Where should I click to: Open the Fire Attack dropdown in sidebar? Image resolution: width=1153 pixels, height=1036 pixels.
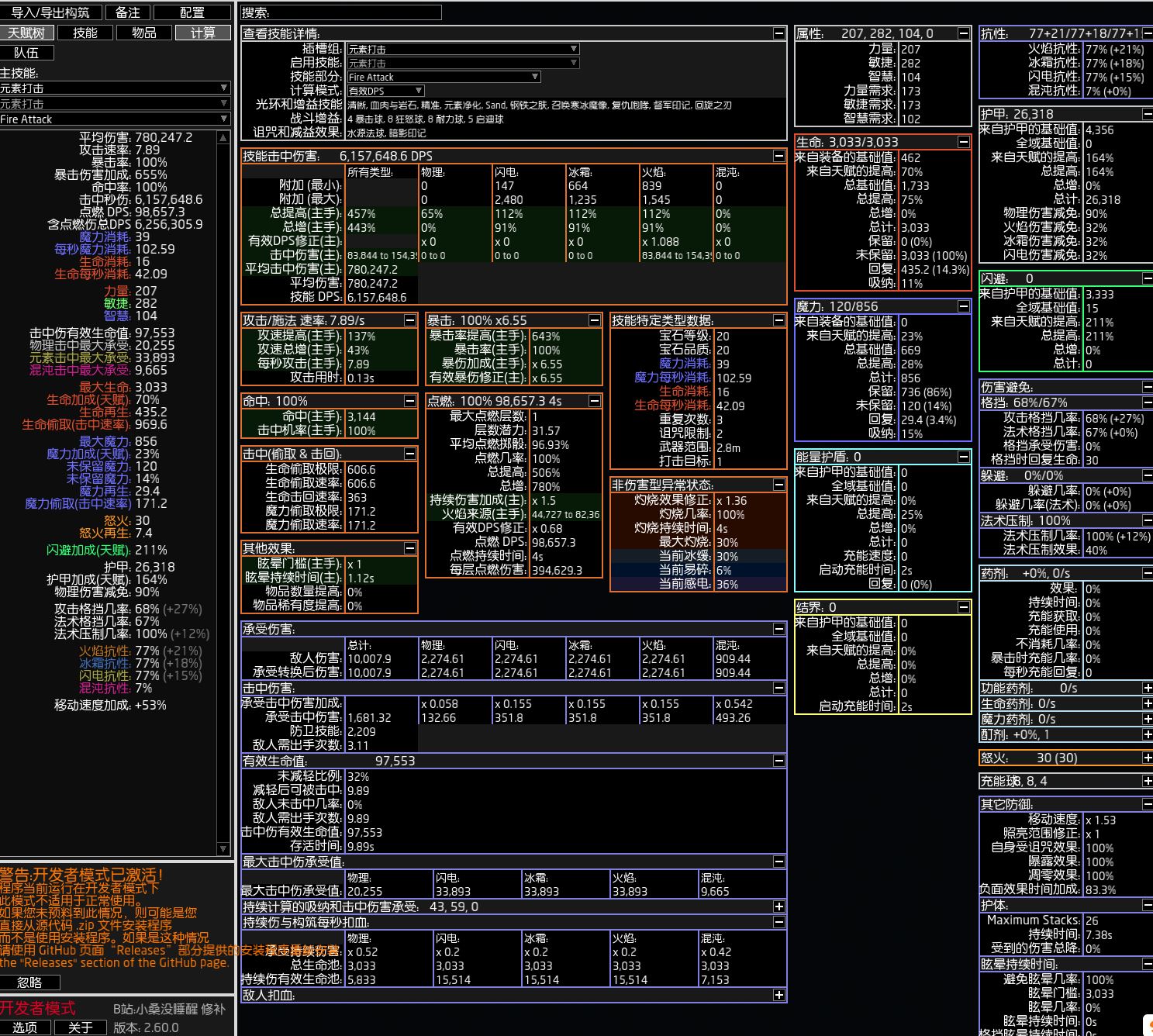[115, 119]
